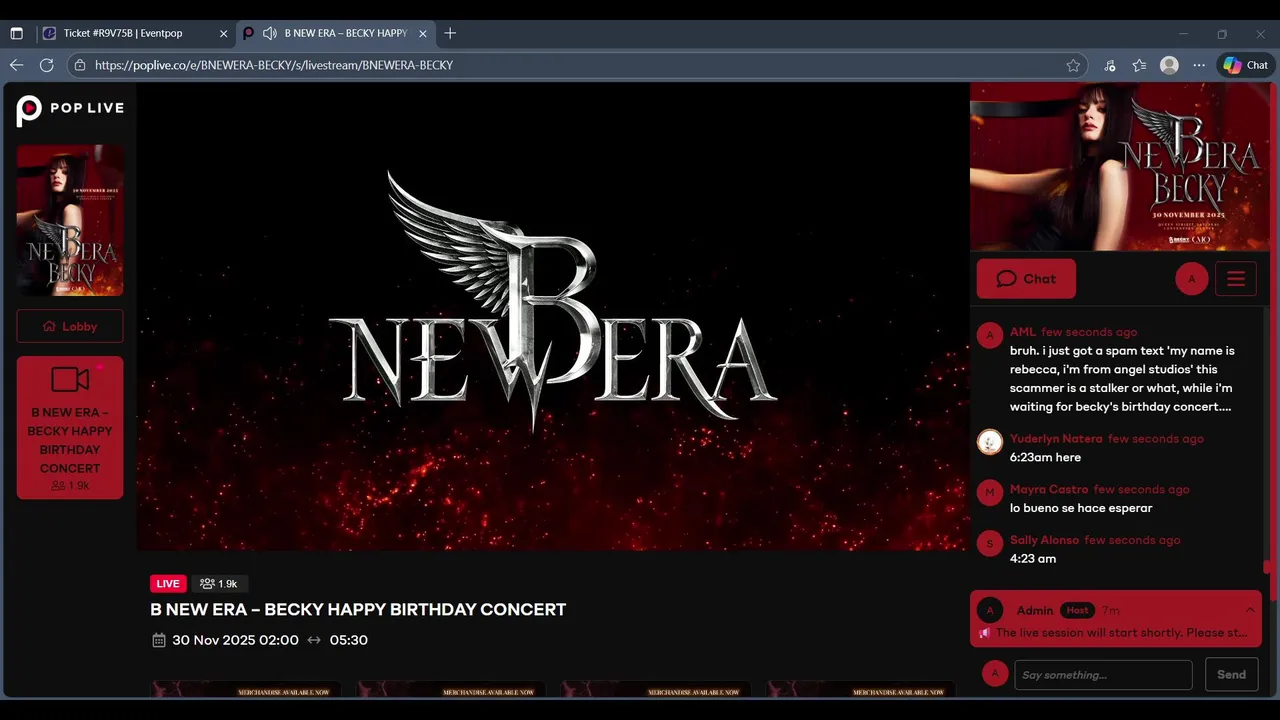The image size is (1280, 720).
Task: Close the Ticket #R9V75B Eventpop tab
Action: pos(223,33)
